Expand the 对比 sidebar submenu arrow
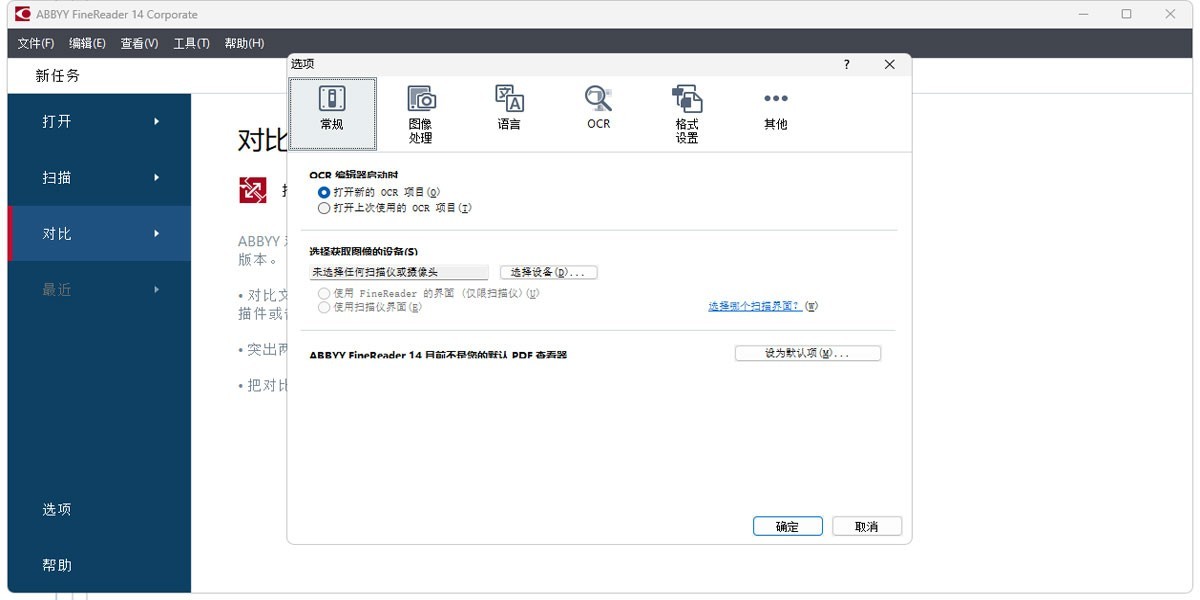This screenshot has height=600, width=1200. click(x=156, y=234)
